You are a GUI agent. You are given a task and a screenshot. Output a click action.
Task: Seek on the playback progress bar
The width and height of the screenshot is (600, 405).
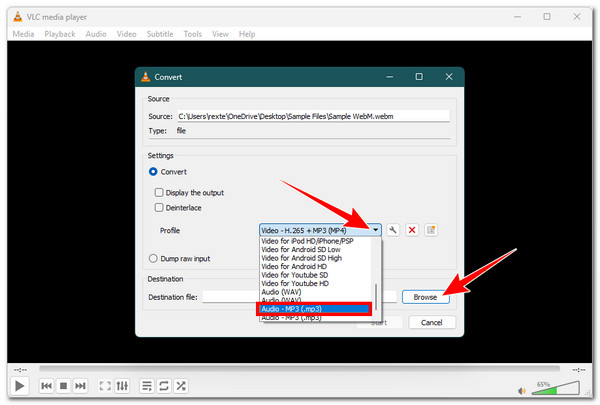click(299, 369)
